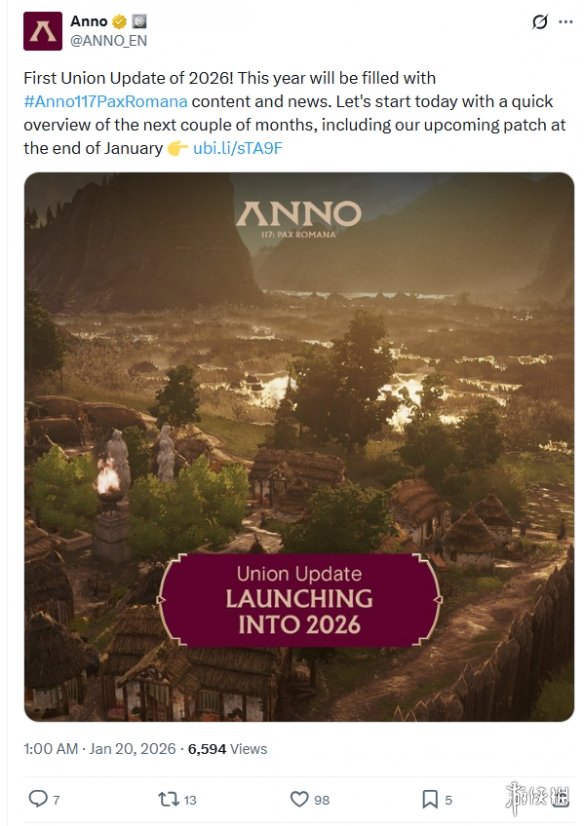Click the Anno display name

[89, 21]
